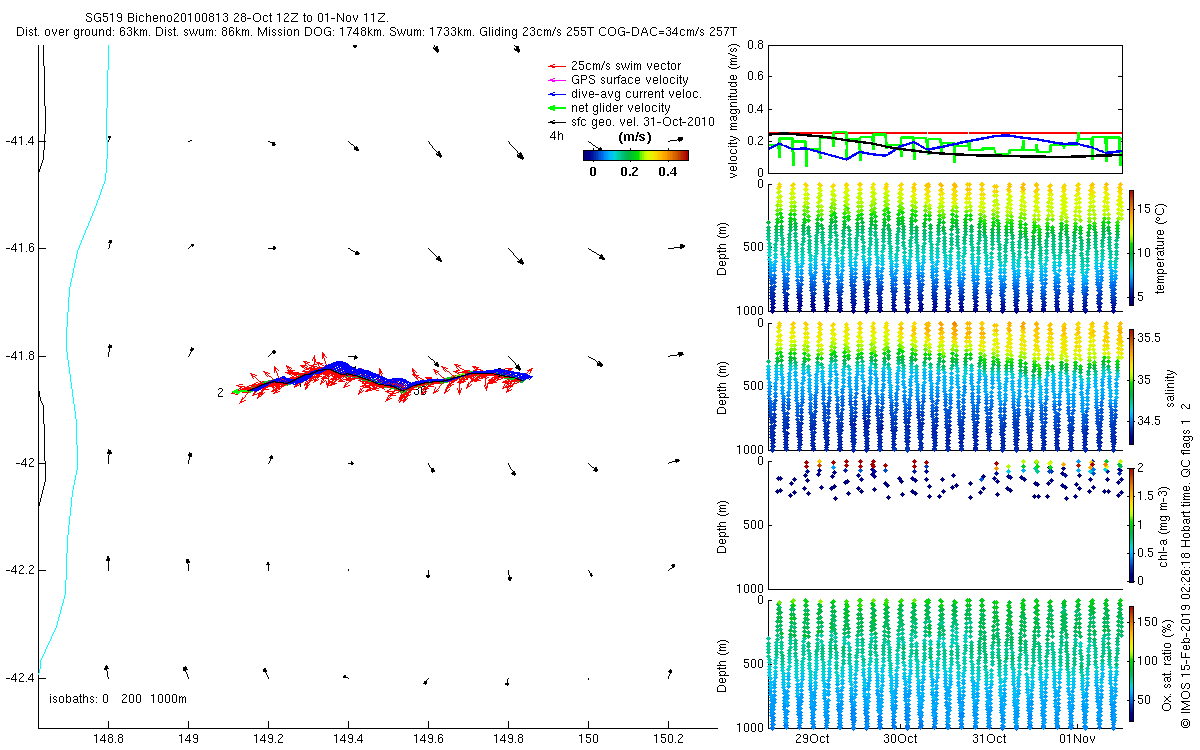Click the '(m/s)' label above the velocity colorbar
1200x750 pixels.
636,137
